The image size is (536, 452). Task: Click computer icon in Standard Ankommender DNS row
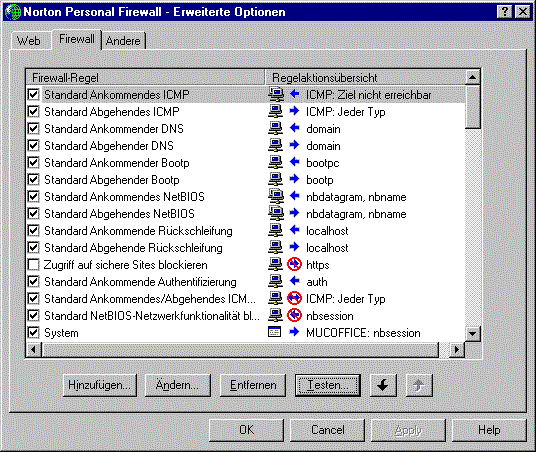275,128
